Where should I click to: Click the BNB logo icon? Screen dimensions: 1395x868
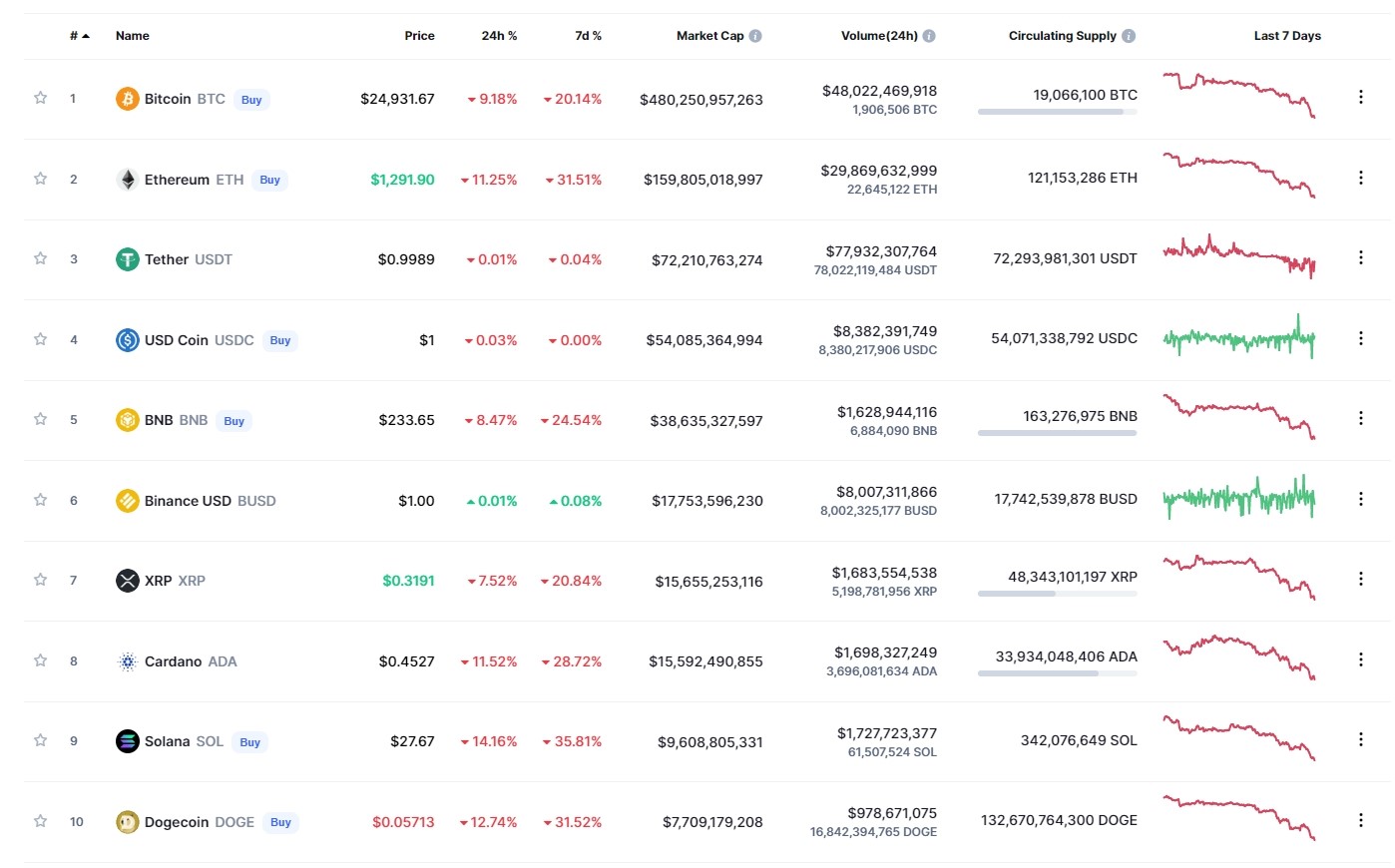(x=128, y=420)
